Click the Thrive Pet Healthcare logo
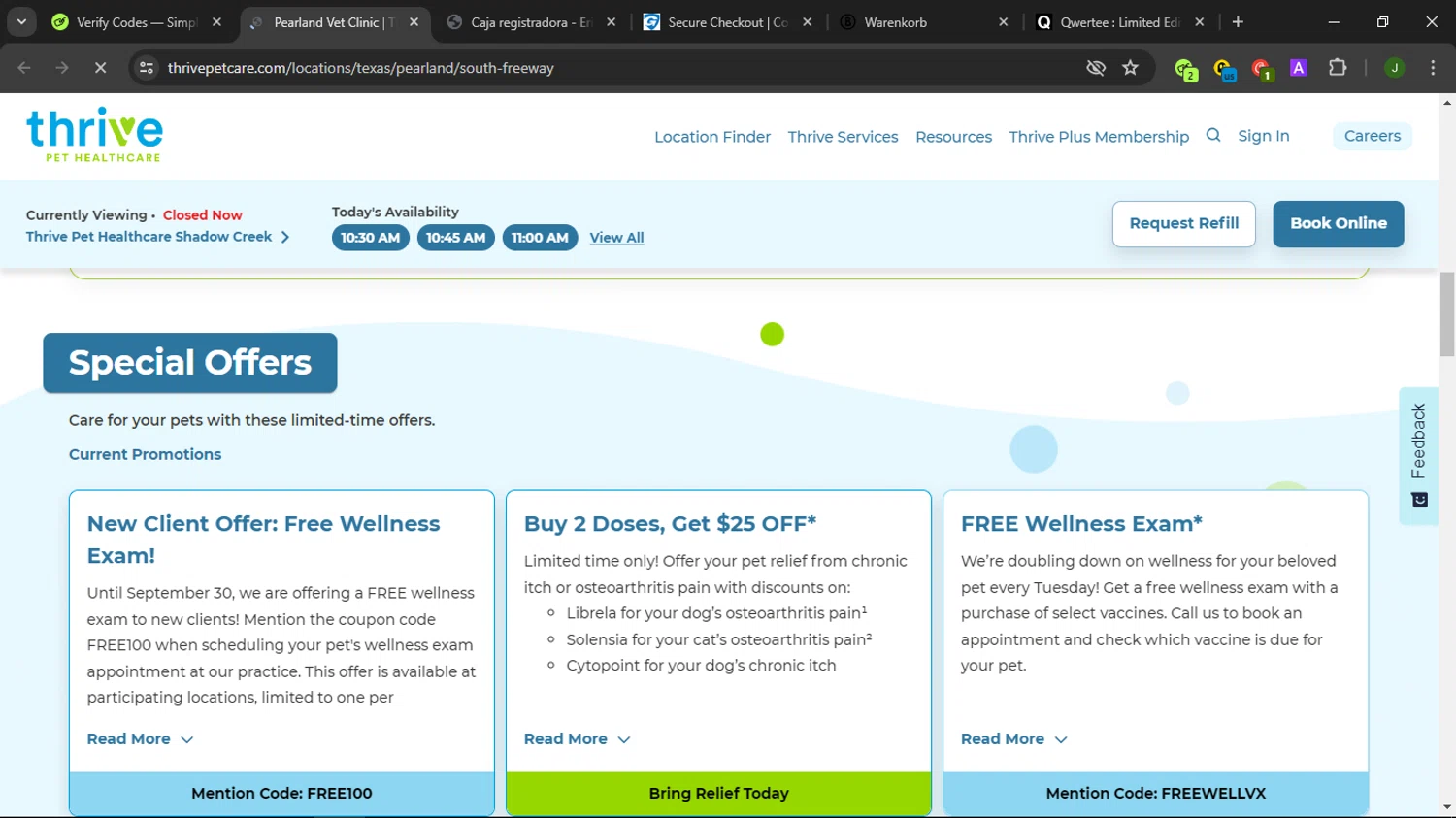This screenshot has height=818, width=1456. pyautogui.click(x=94, y=135)
